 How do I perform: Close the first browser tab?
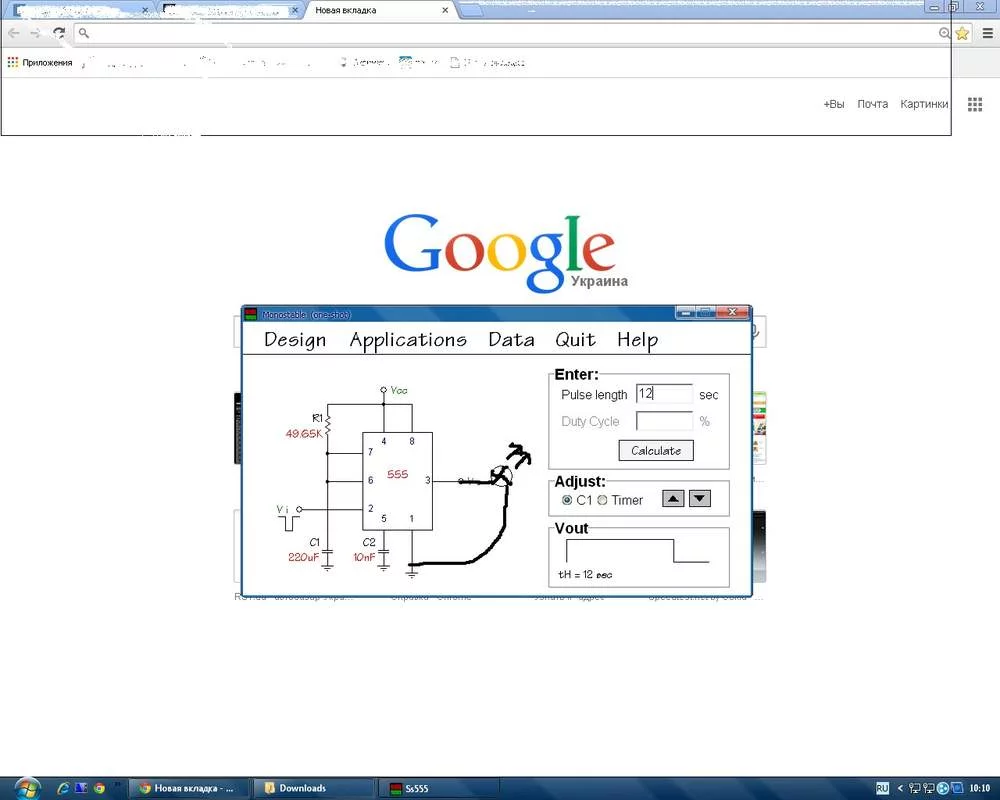(x=145, y=10)
